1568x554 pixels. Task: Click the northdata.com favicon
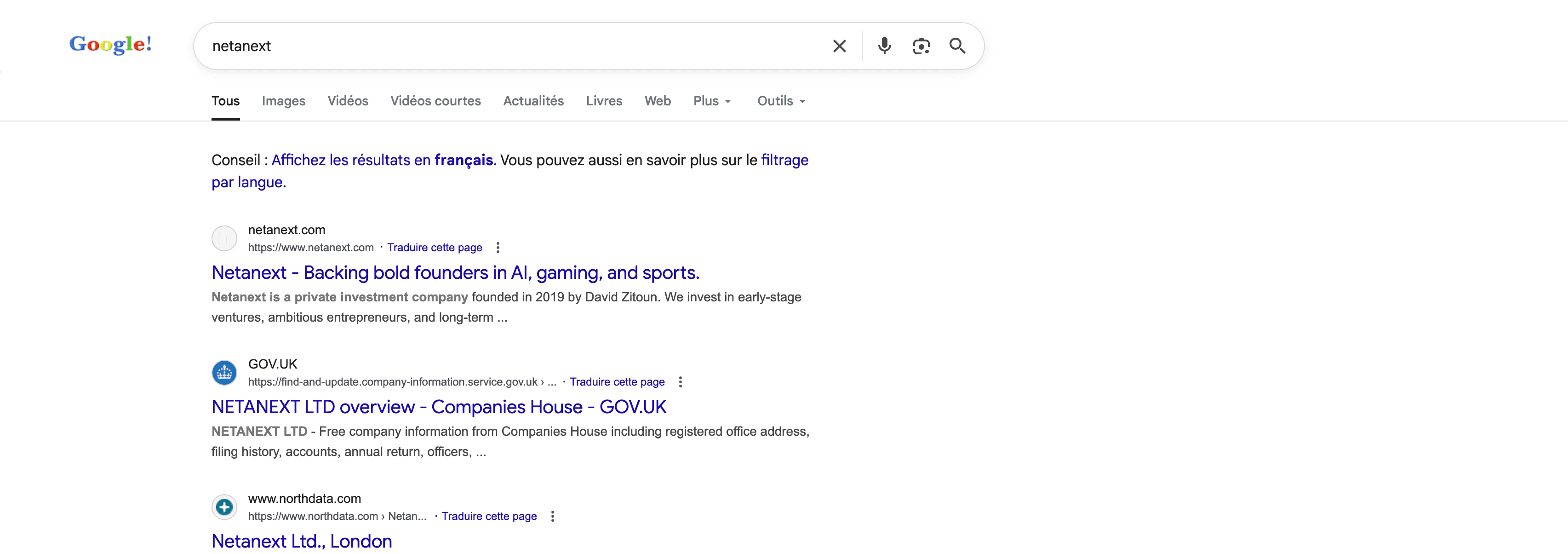coord(224,507)
